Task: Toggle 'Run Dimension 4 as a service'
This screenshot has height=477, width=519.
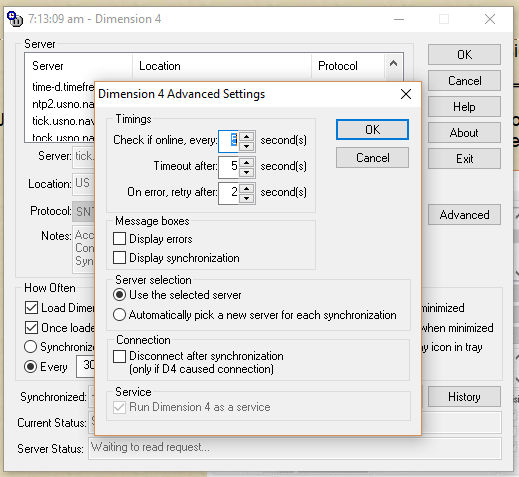Action: pyautogui.click(x=119, y=407)
